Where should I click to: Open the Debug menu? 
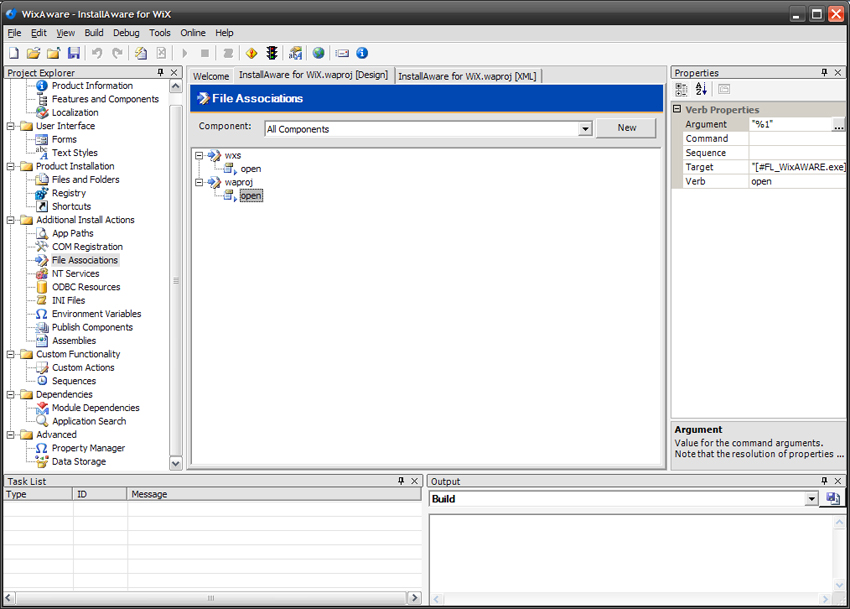126,33
